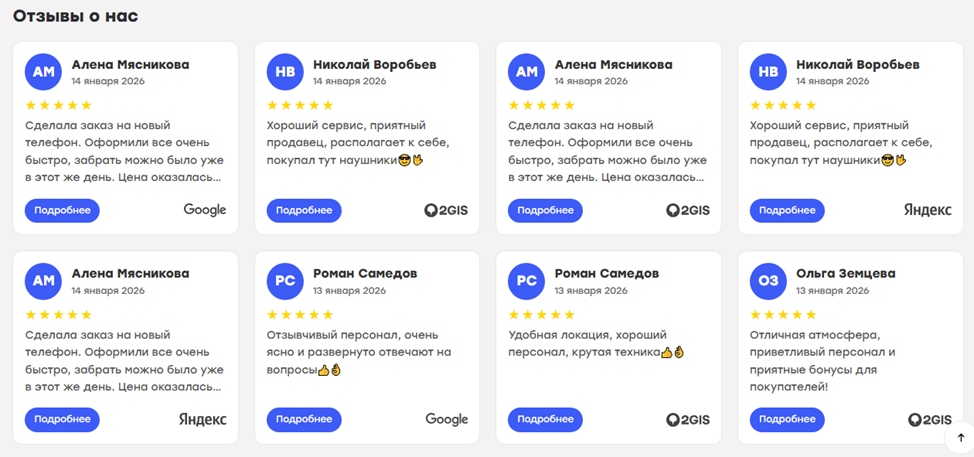The width and height of the screenshot is (974, 457).
Task: Click the Яндекс logo on Алена Мясникова's bottom card
Action: click(x=203, y=419)
